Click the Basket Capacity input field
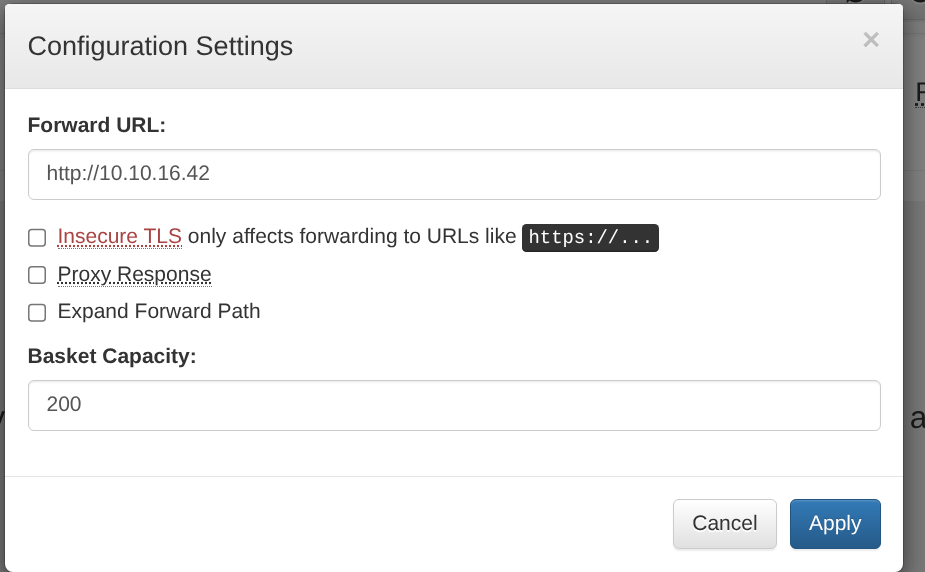 [x=454, y=405]
